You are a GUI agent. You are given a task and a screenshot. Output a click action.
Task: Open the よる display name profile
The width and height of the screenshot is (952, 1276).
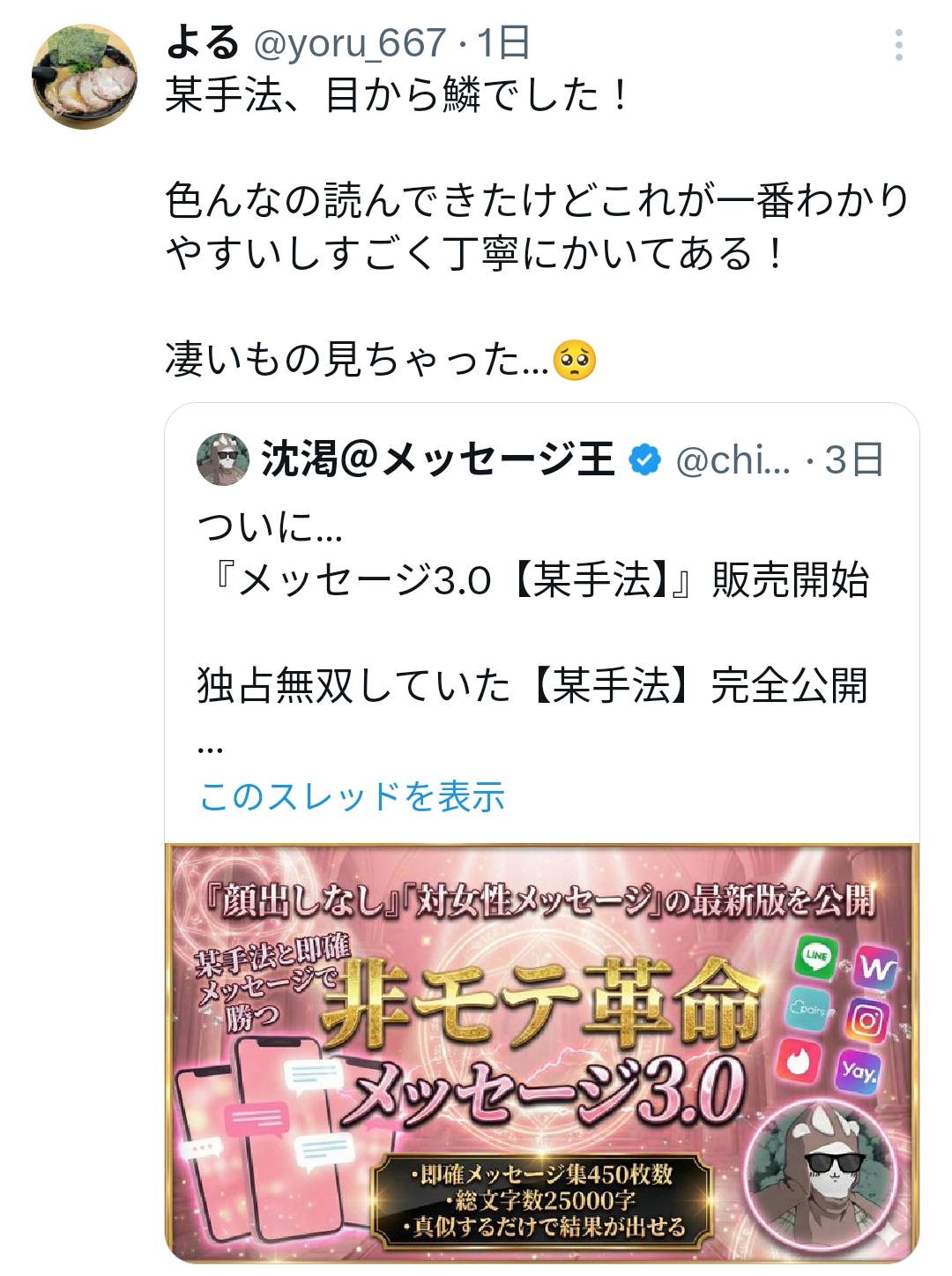click(x=203, y=42)
